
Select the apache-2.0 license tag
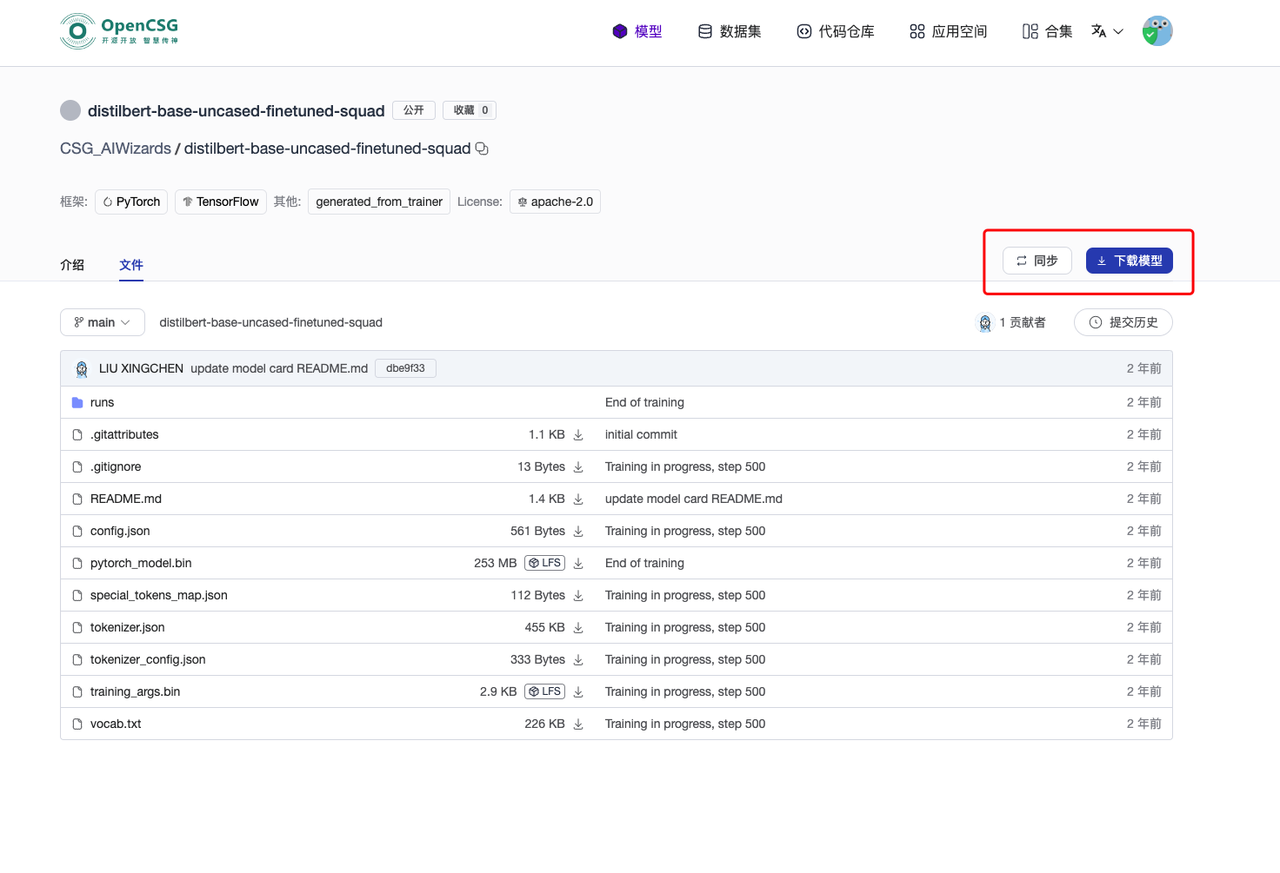(555, 201)
